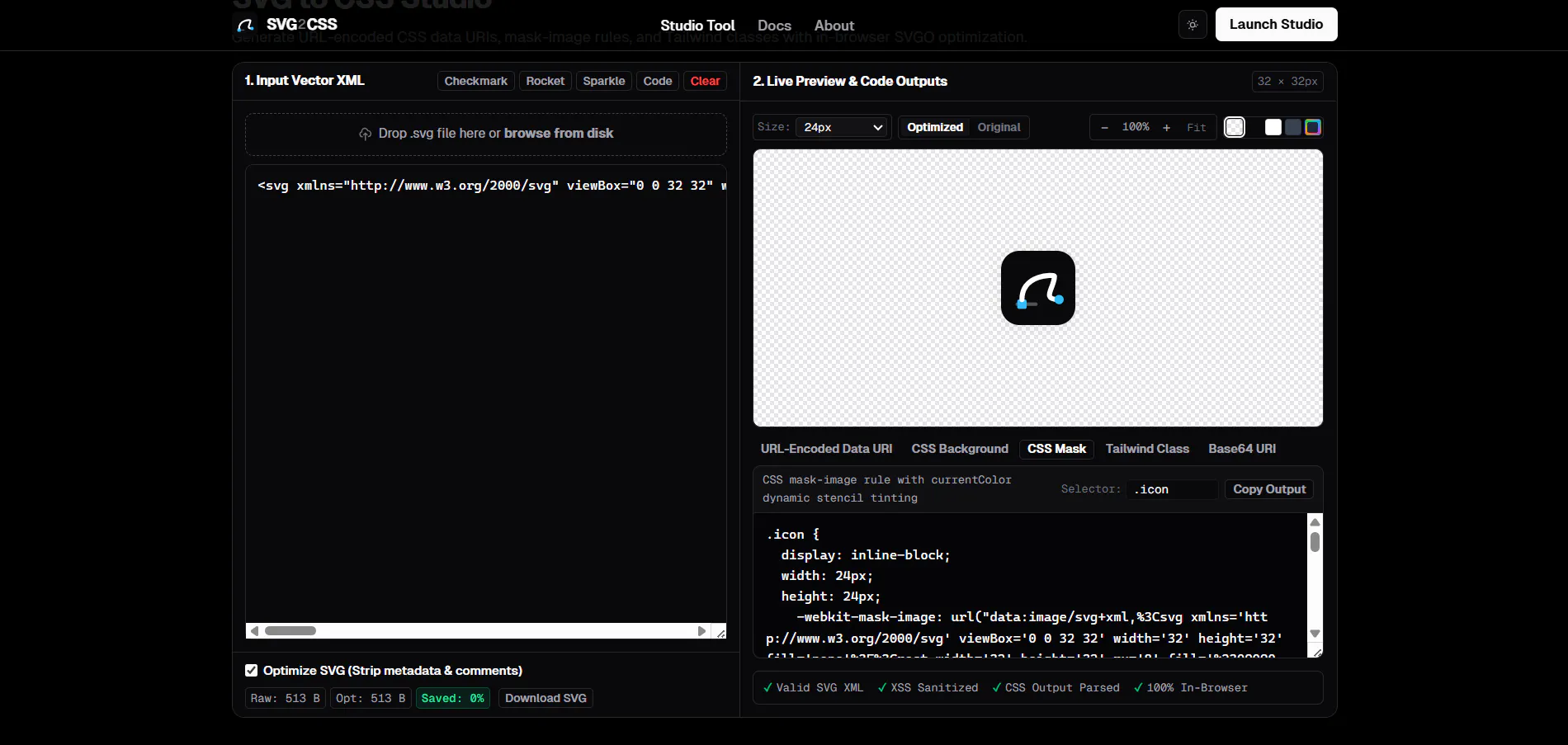Load the Sparkle sample SVG
The height and width of the screenshot is (745, 1568).
click(x=604, y=81)
